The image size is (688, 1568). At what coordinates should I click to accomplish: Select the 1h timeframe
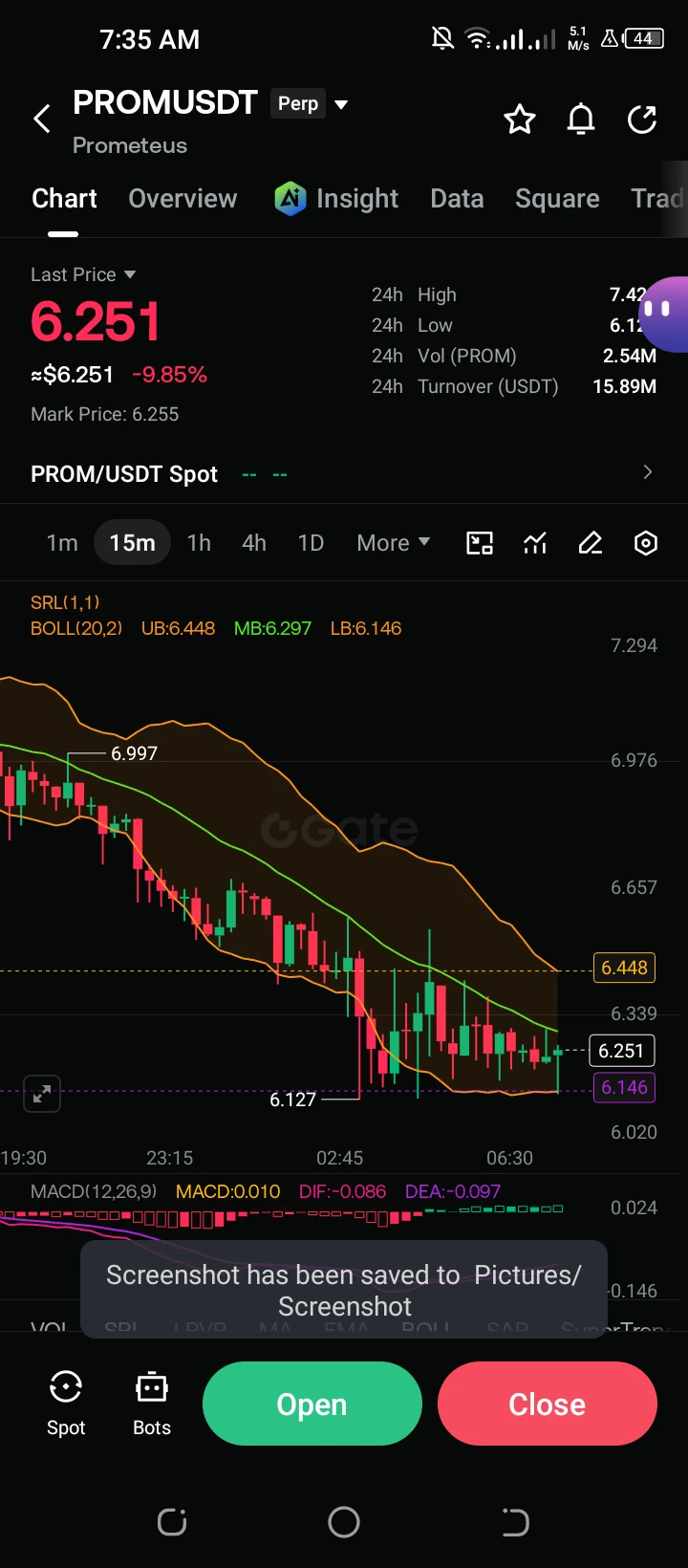(x=199, y=543)
